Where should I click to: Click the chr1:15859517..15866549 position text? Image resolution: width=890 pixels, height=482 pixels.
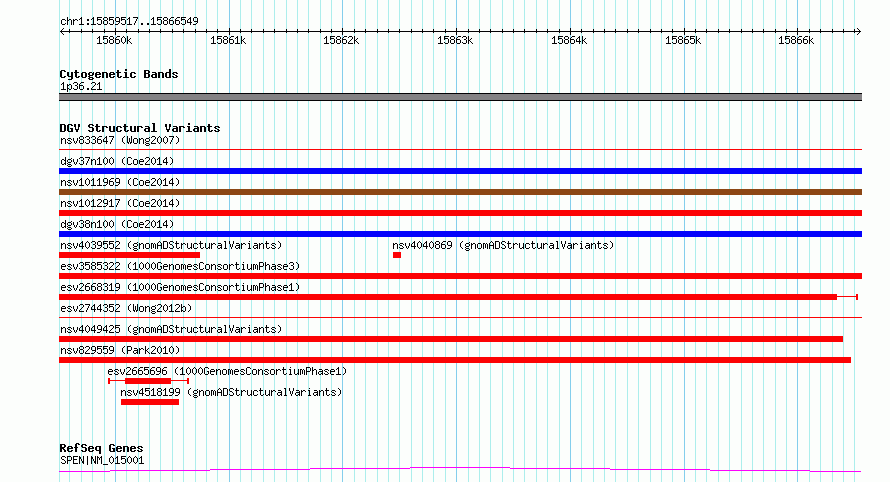coord(129,22)
